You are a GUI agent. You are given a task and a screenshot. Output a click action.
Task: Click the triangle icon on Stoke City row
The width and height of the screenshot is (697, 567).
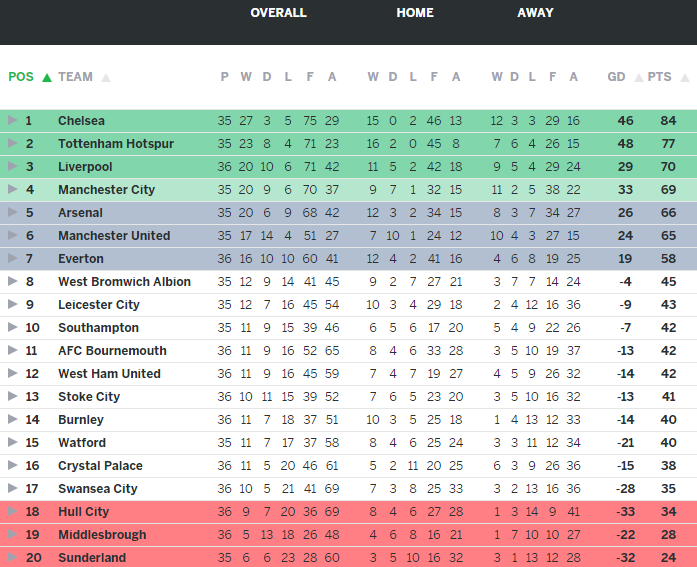coord(12,397)
